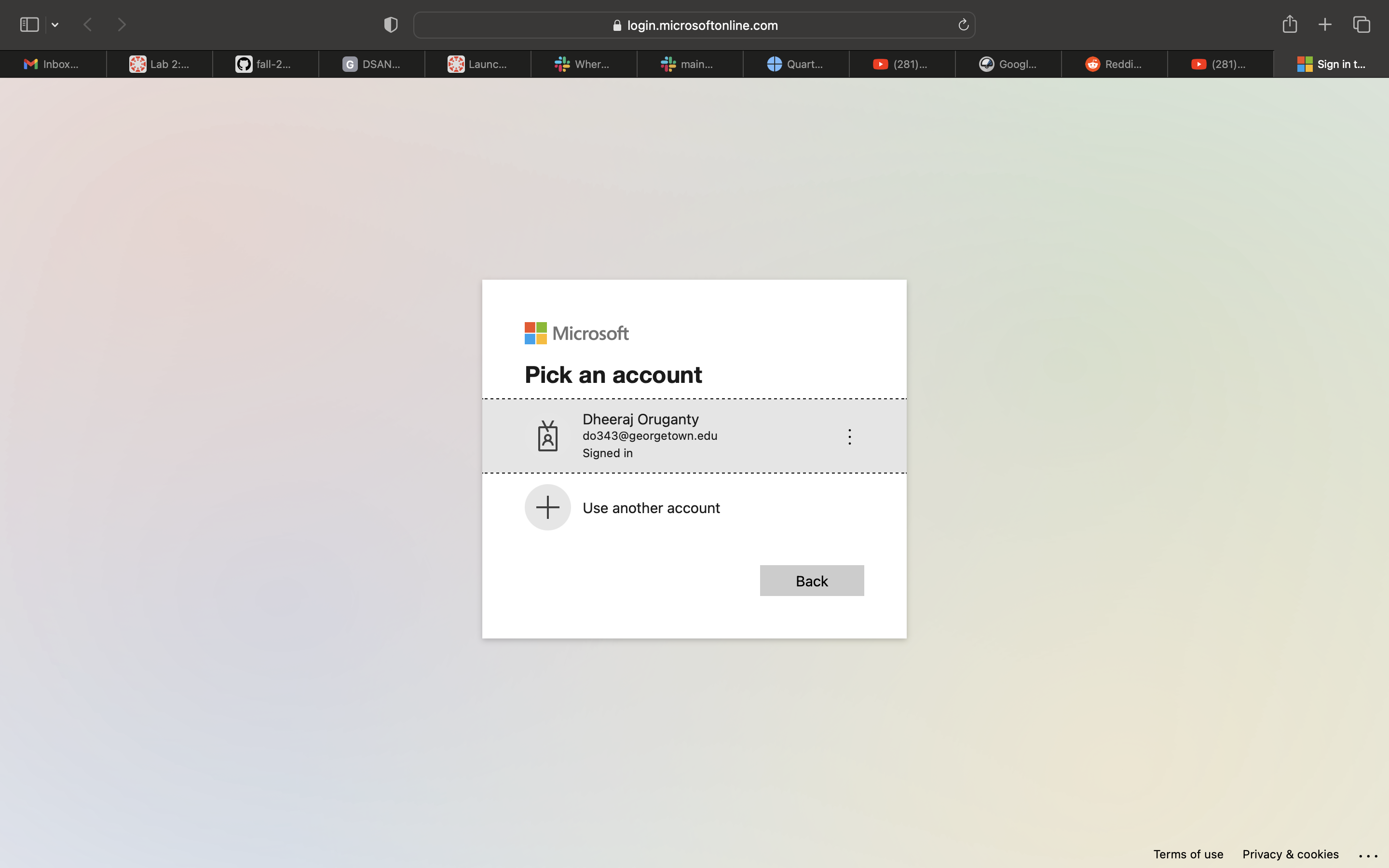Switch to the Launc... tab

(x=478, y=64)
